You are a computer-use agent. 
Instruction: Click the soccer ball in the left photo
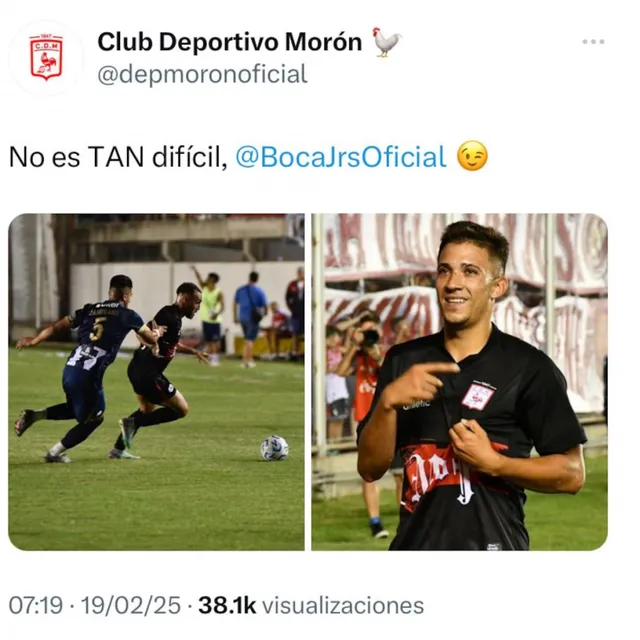[x=274, y=448]
